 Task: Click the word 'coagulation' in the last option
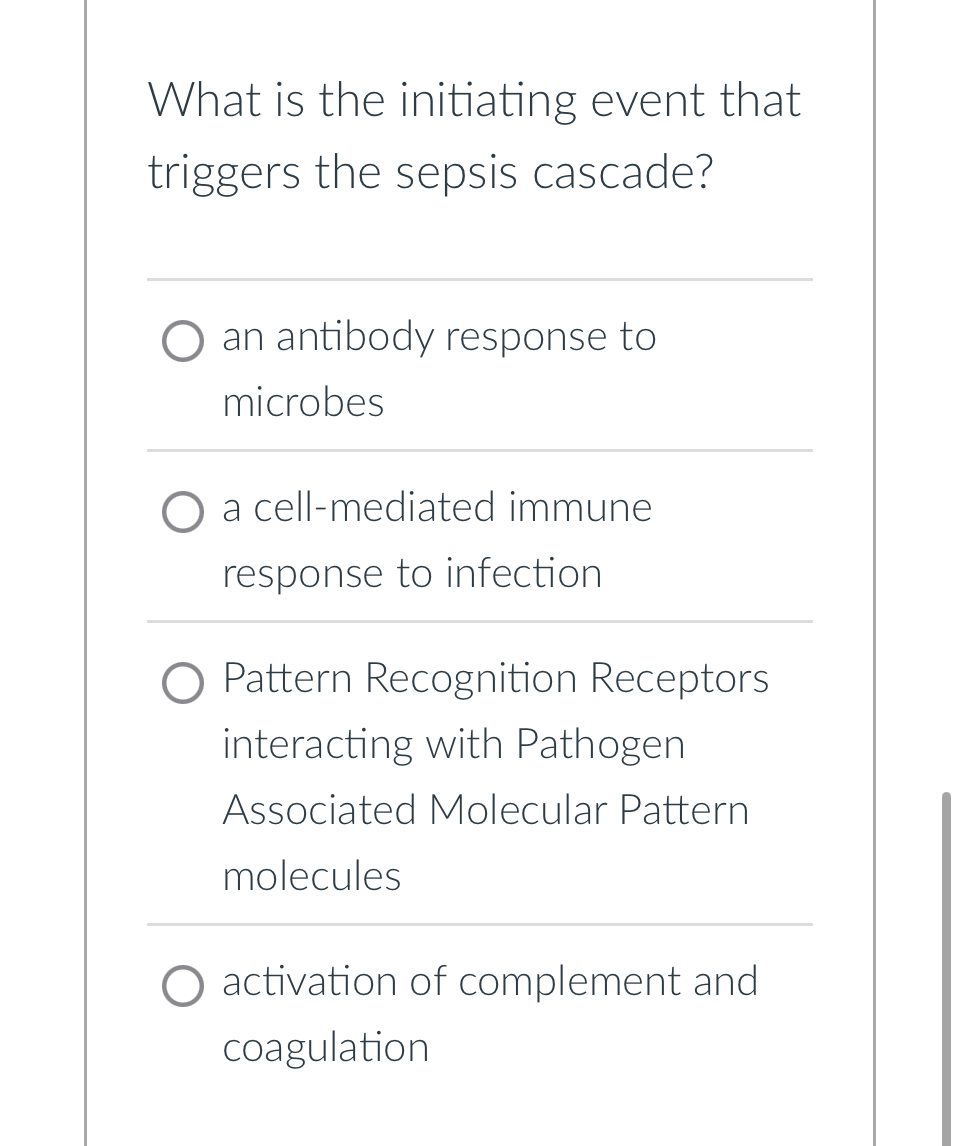click(x=325, y=1049)
